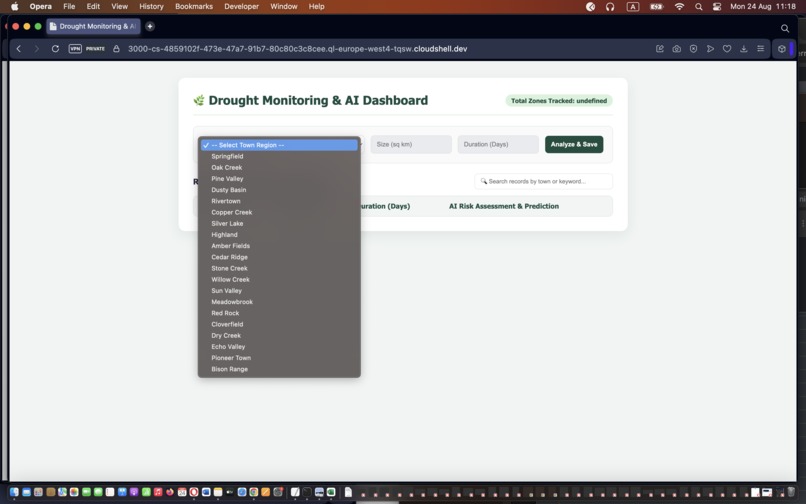Bookmark page with heart icon

[x=727, y=49]
